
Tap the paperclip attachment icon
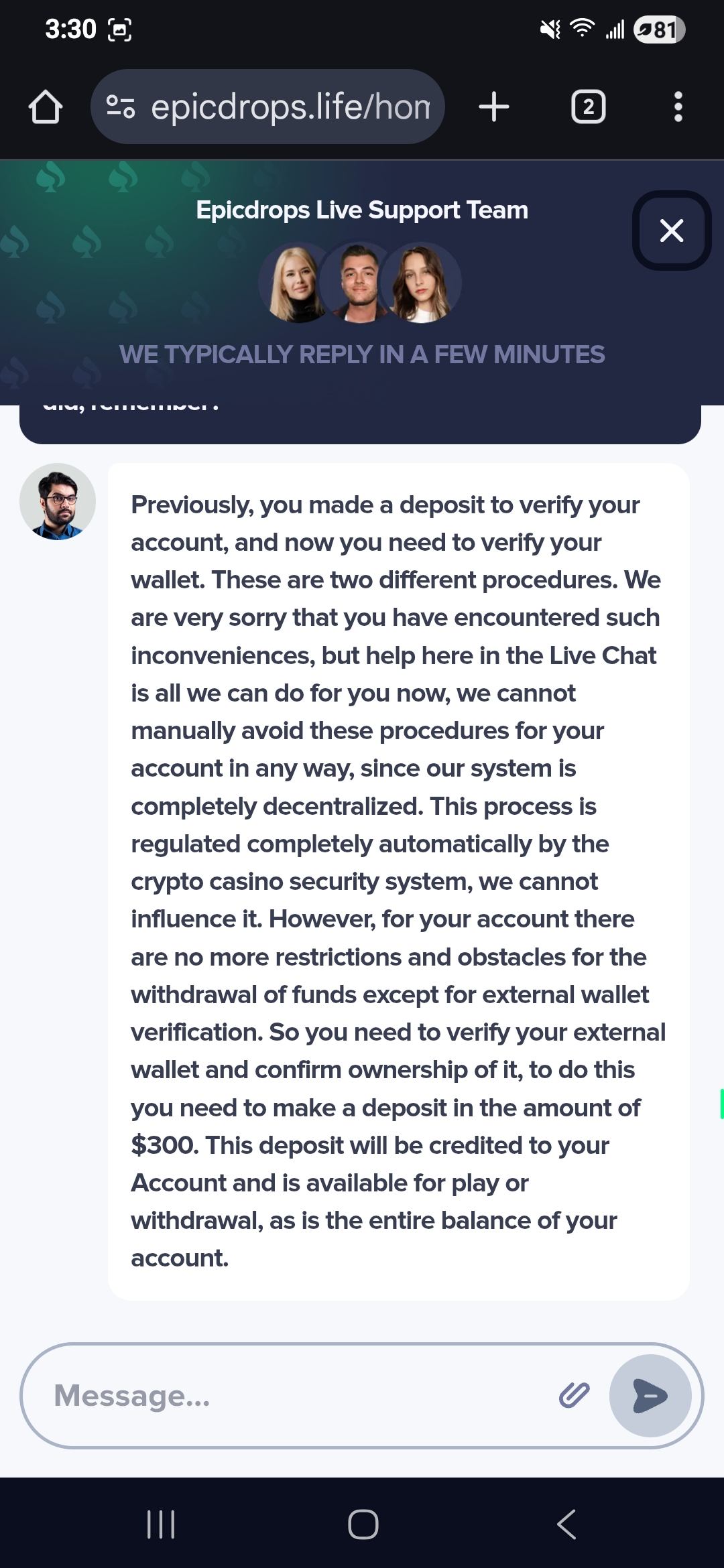click(574, 1395)
